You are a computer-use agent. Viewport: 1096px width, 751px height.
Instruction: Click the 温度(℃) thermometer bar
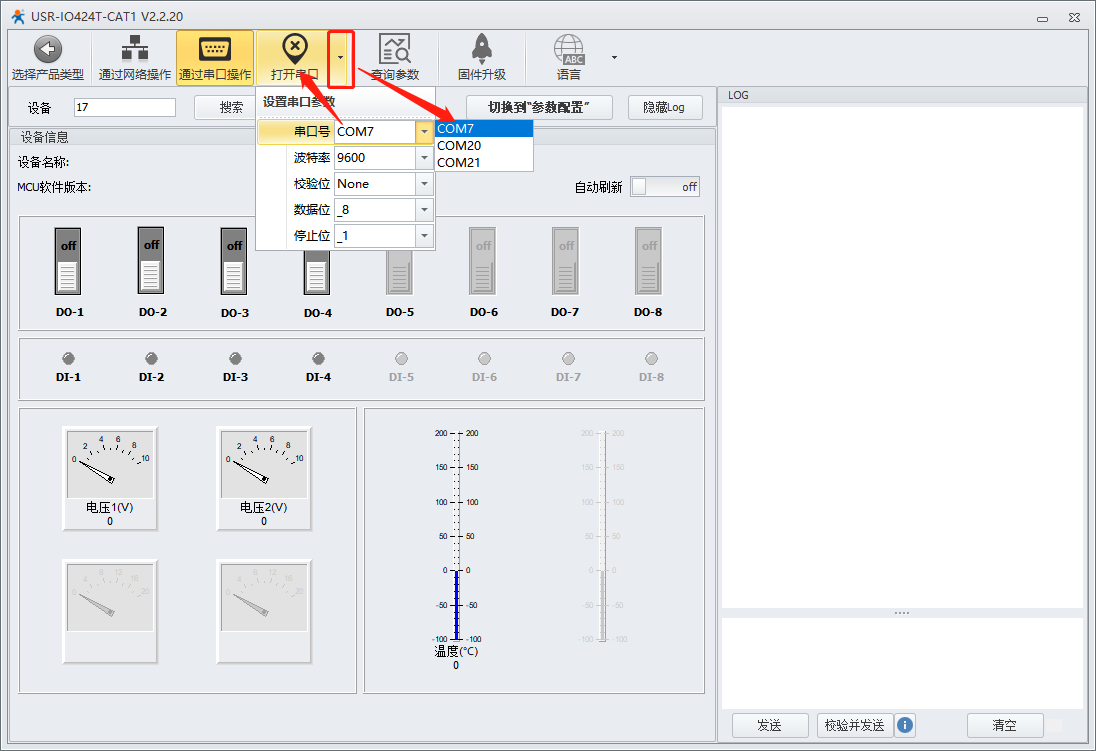coord(456,536)
